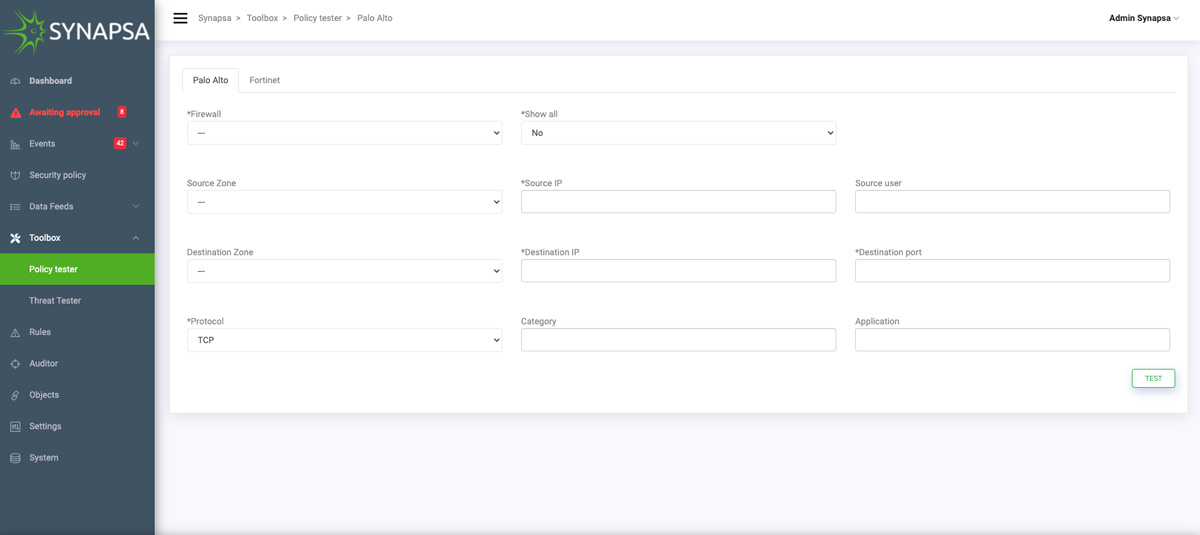
Task: Click Palo Alto breadcrumb text
Action: click(x=374, y=18)
